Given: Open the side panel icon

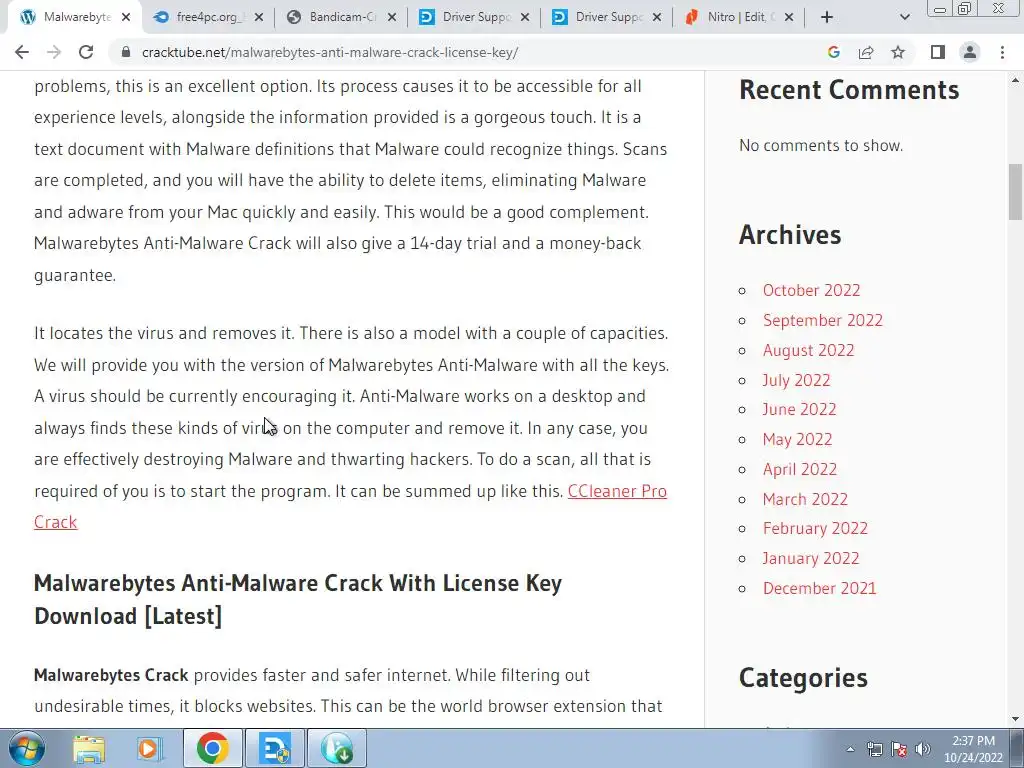Looking at the screenshot, I should 938,52.
